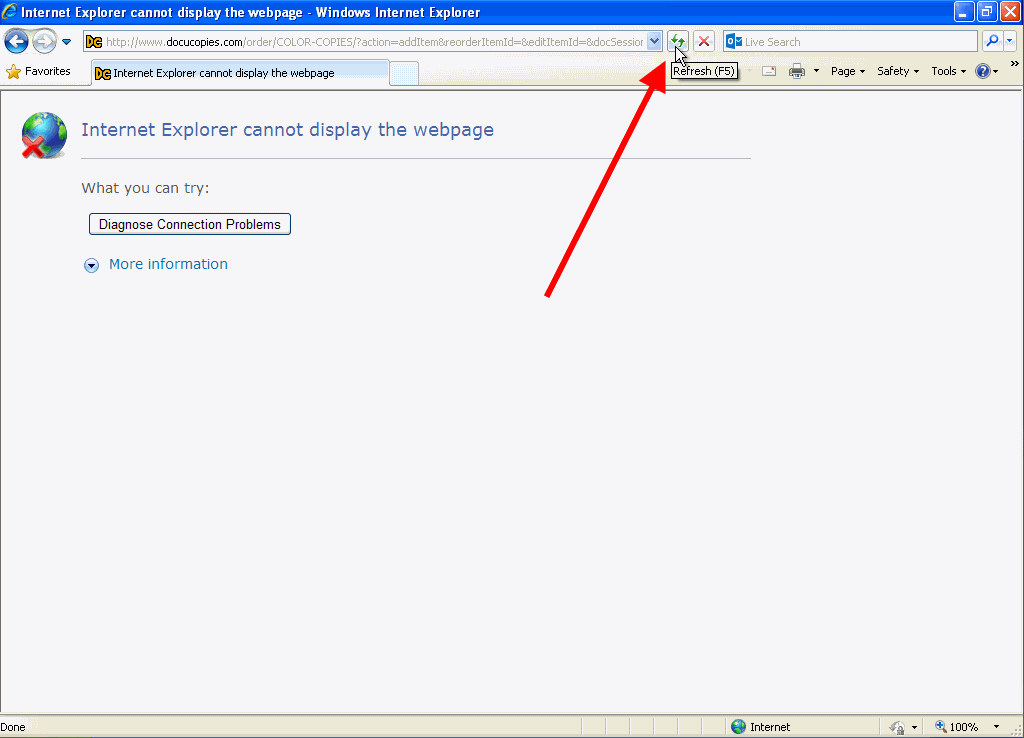Image resolution: width=1024 pixels, height=738 pixels.
Task: Click the Internet security zone indicator
Action: 761,727
